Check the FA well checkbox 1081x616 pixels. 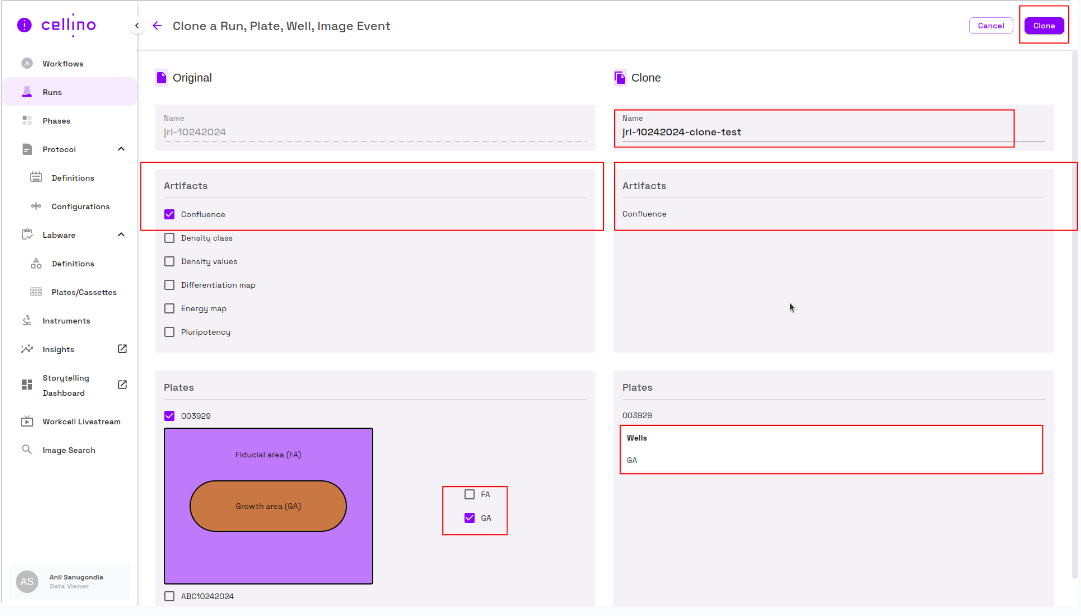(470, 494)
